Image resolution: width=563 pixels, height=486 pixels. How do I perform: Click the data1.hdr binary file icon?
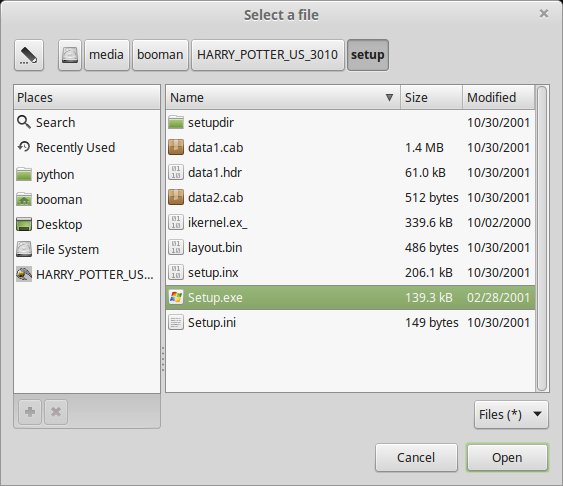pyautogui.click(x=176, y=172)
